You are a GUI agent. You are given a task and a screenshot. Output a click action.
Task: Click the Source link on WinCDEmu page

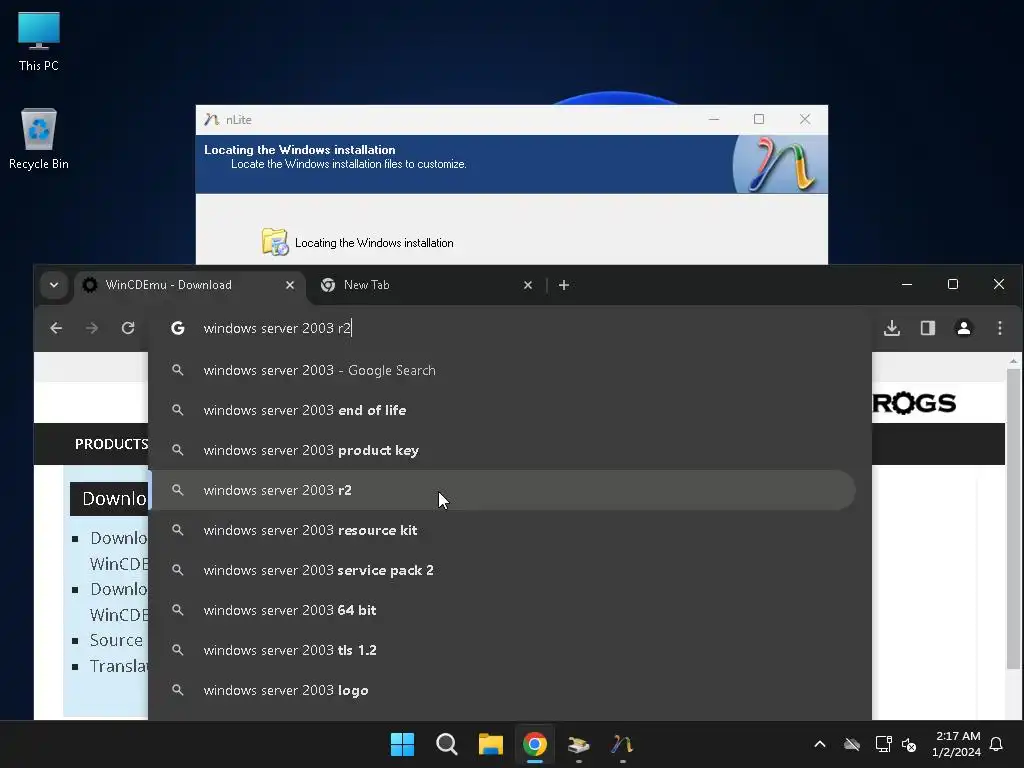(116, 640)
